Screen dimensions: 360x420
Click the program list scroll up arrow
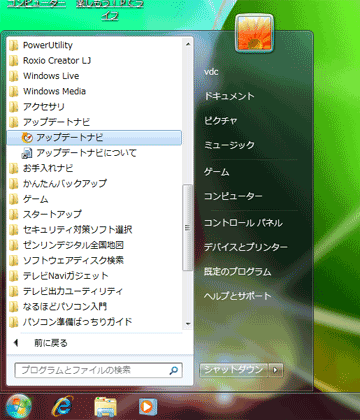(188, 44)
